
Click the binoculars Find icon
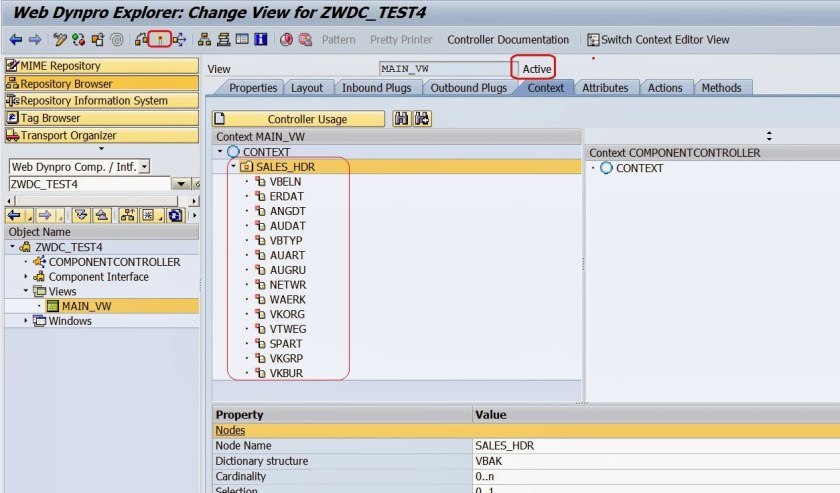pyautogui.click(x=401, y=119)
